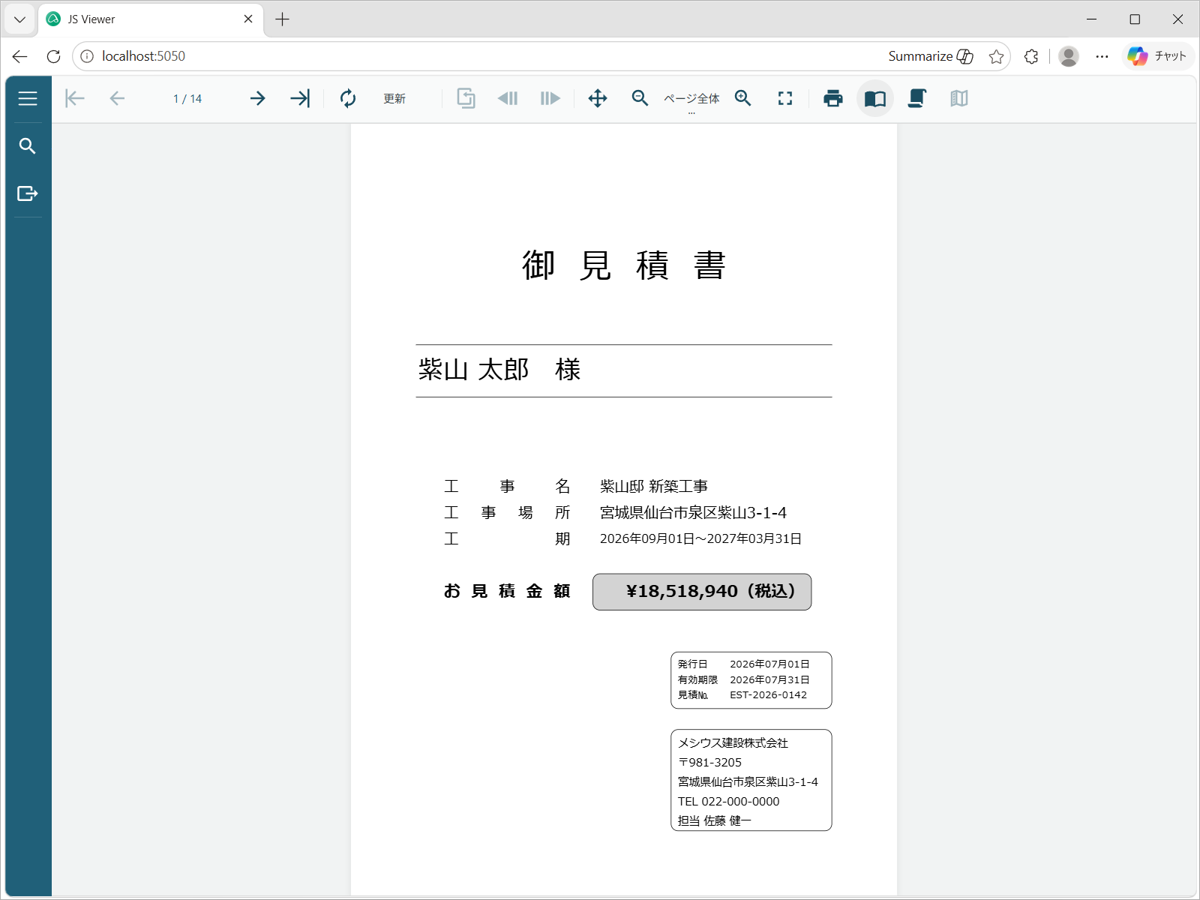Select single page view mode
Viewport: 1200px width, 900px height.
click(875, 98)
